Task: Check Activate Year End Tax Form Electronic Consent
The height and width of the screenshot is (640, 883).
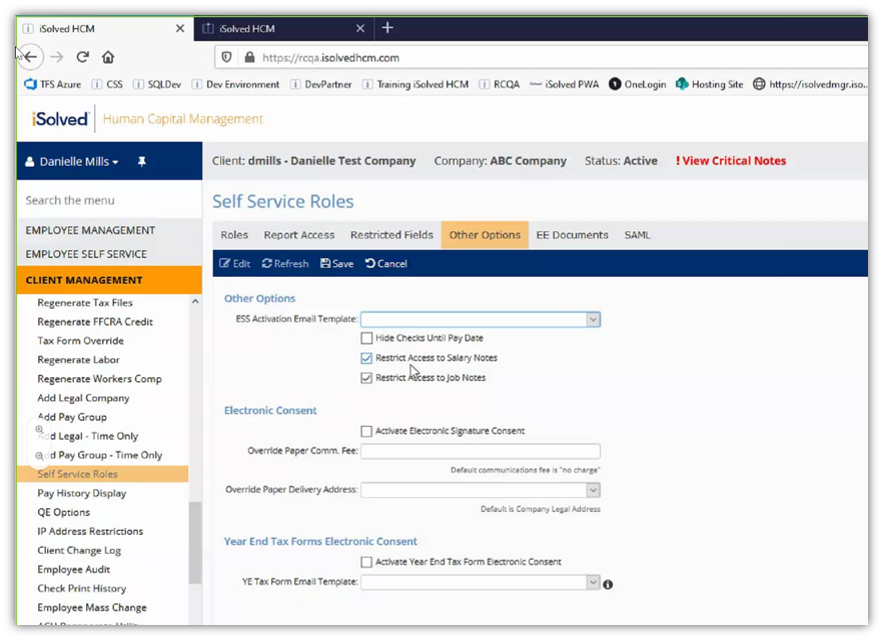Action: 367,562
